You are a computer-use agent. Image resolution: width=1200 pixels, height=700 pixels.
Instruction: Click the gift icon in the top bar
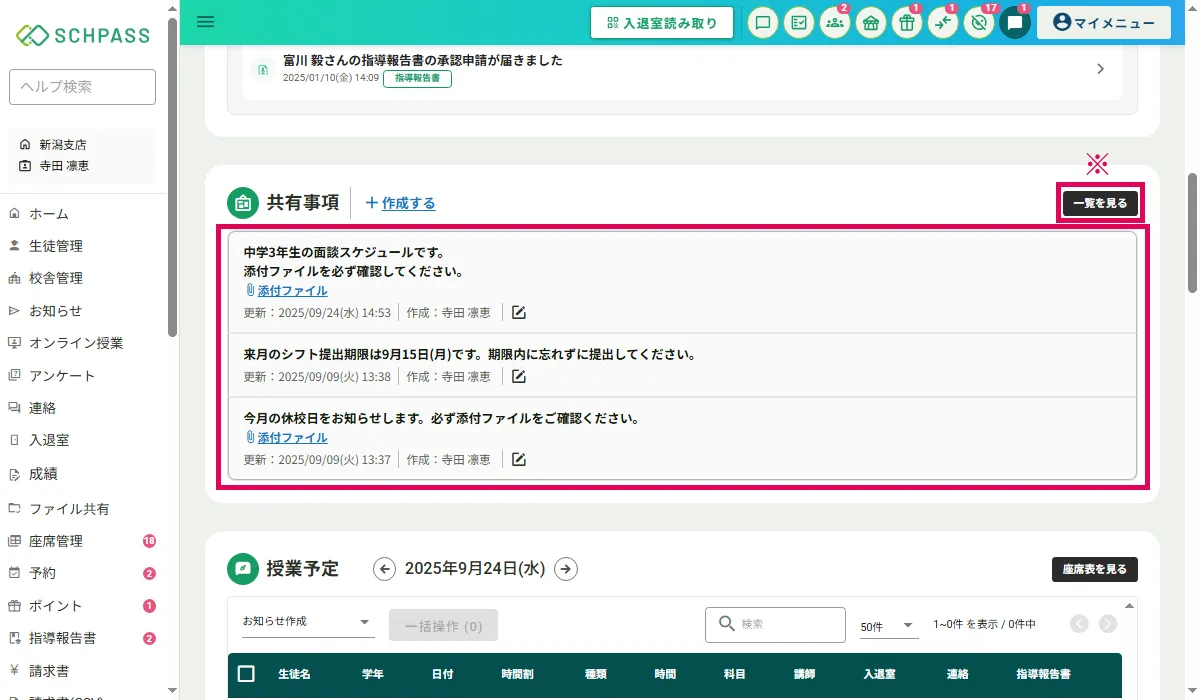tap(906, 23)
